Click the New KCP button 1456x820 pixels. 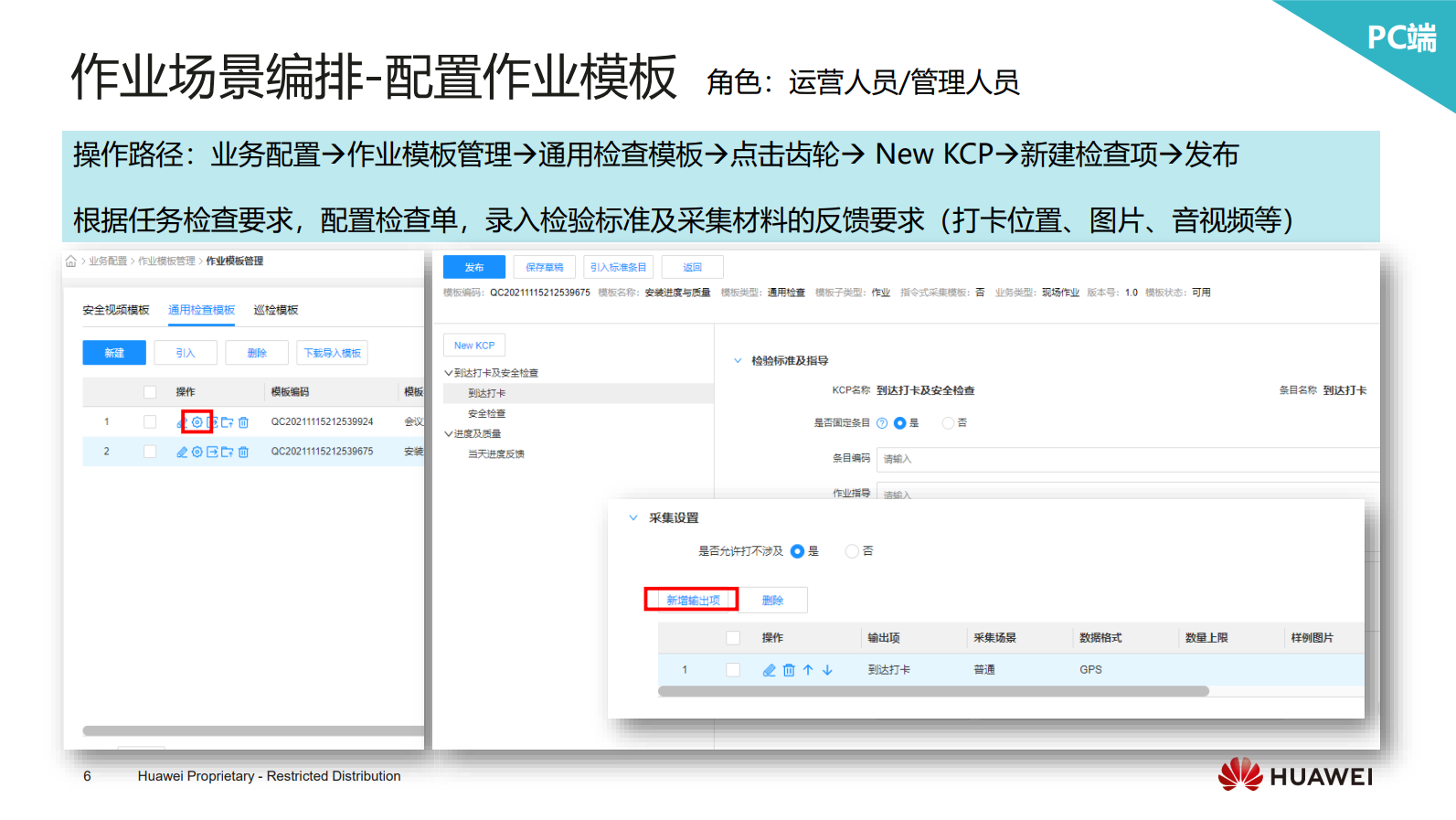point(474,346)
